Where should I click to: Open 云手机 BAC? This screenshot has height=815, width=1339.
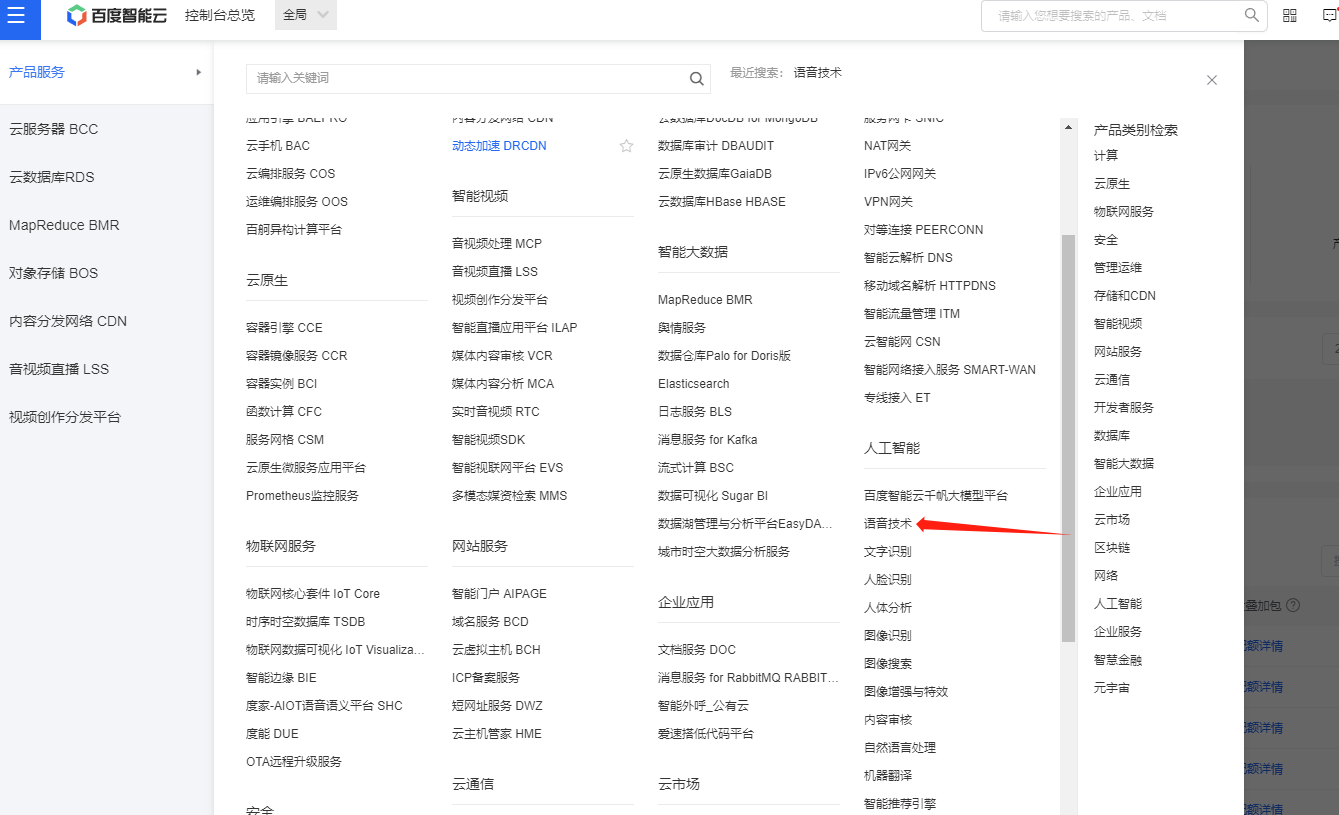point(278,146)
